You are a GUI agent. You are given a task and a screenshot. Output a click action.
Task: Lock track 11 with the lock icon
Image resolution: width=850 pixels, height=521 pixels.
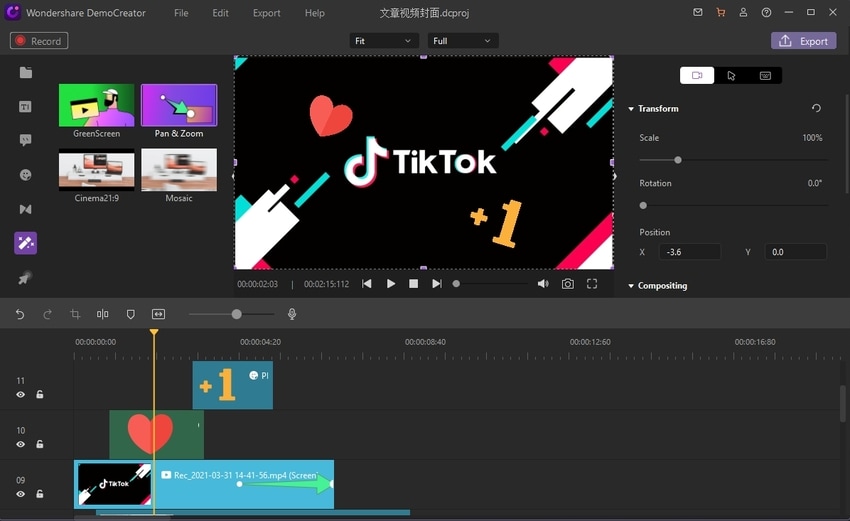click(x=40, y=394)
